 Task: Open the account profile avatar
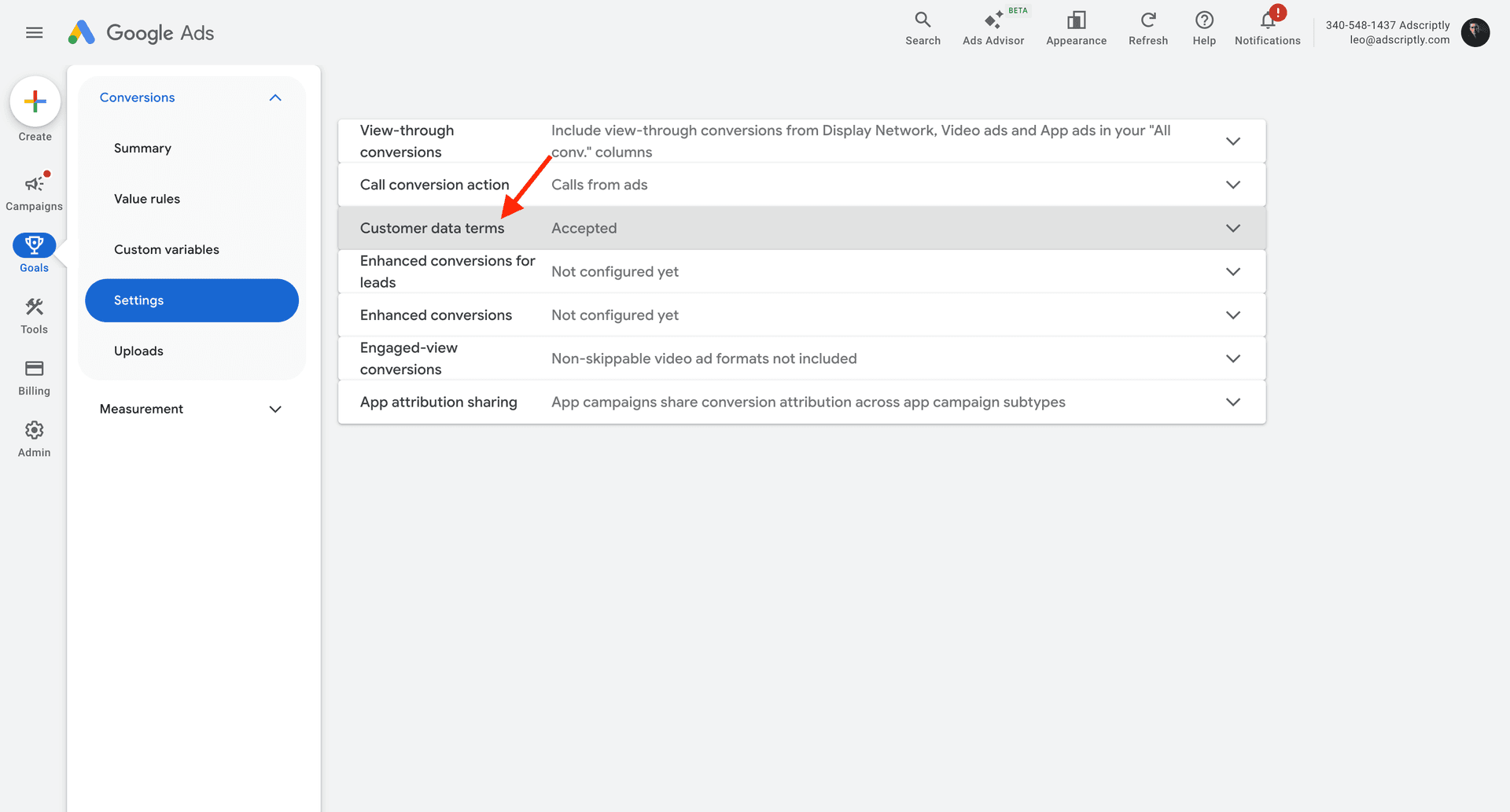(1475, 32)
